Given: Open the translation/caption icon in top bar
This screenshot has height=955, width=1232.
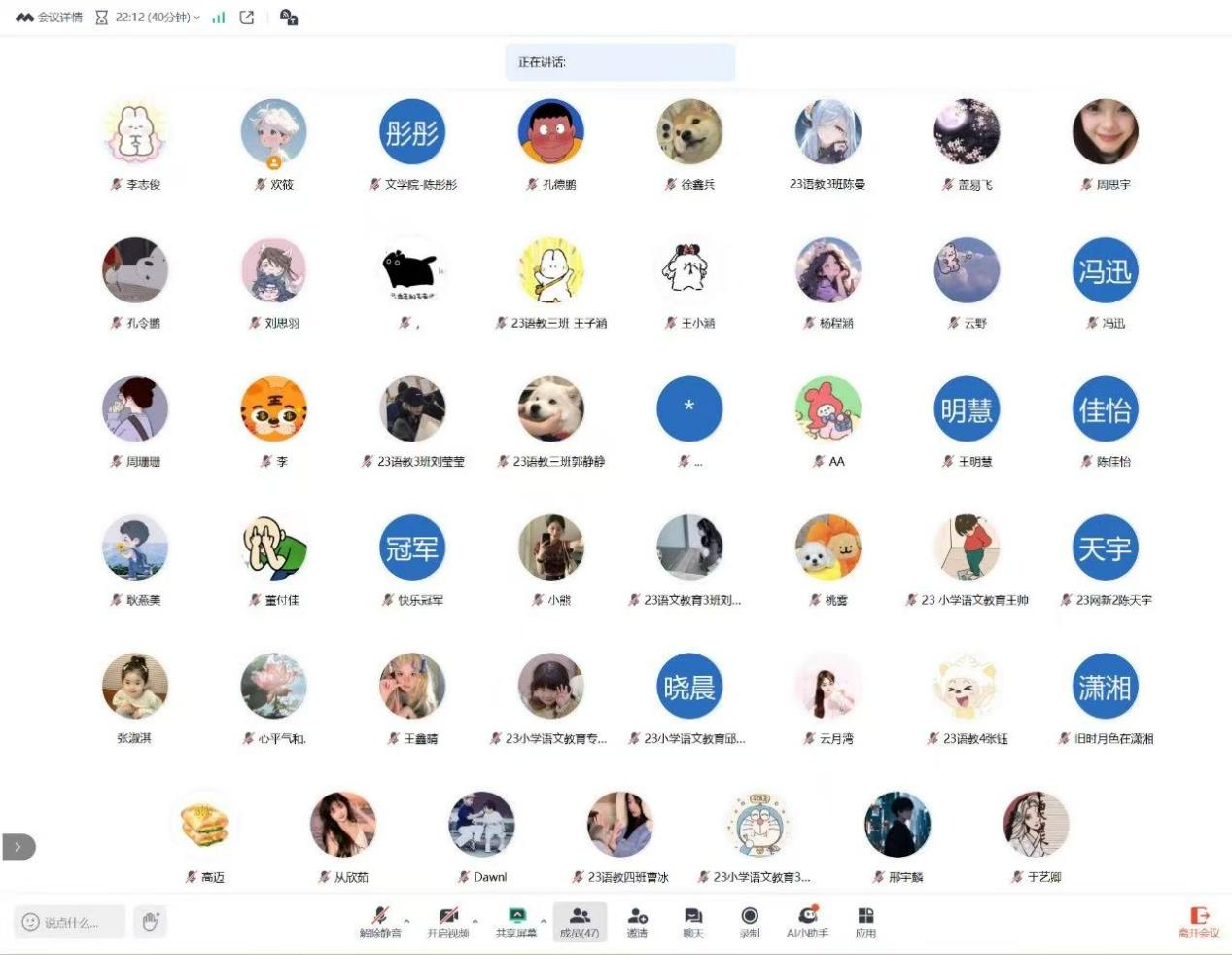Looking at the screenshot, I should click(x=289, y=18).
